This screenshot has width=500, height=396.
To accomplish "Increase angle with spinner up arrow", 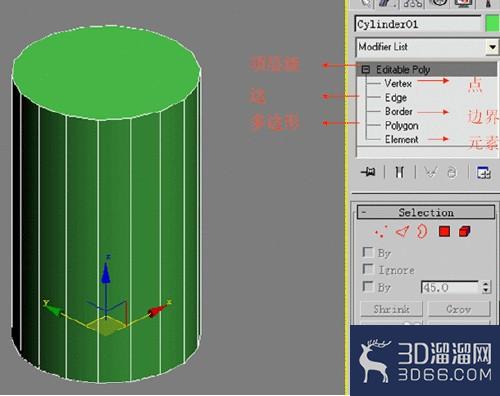I will pos(486,284).
